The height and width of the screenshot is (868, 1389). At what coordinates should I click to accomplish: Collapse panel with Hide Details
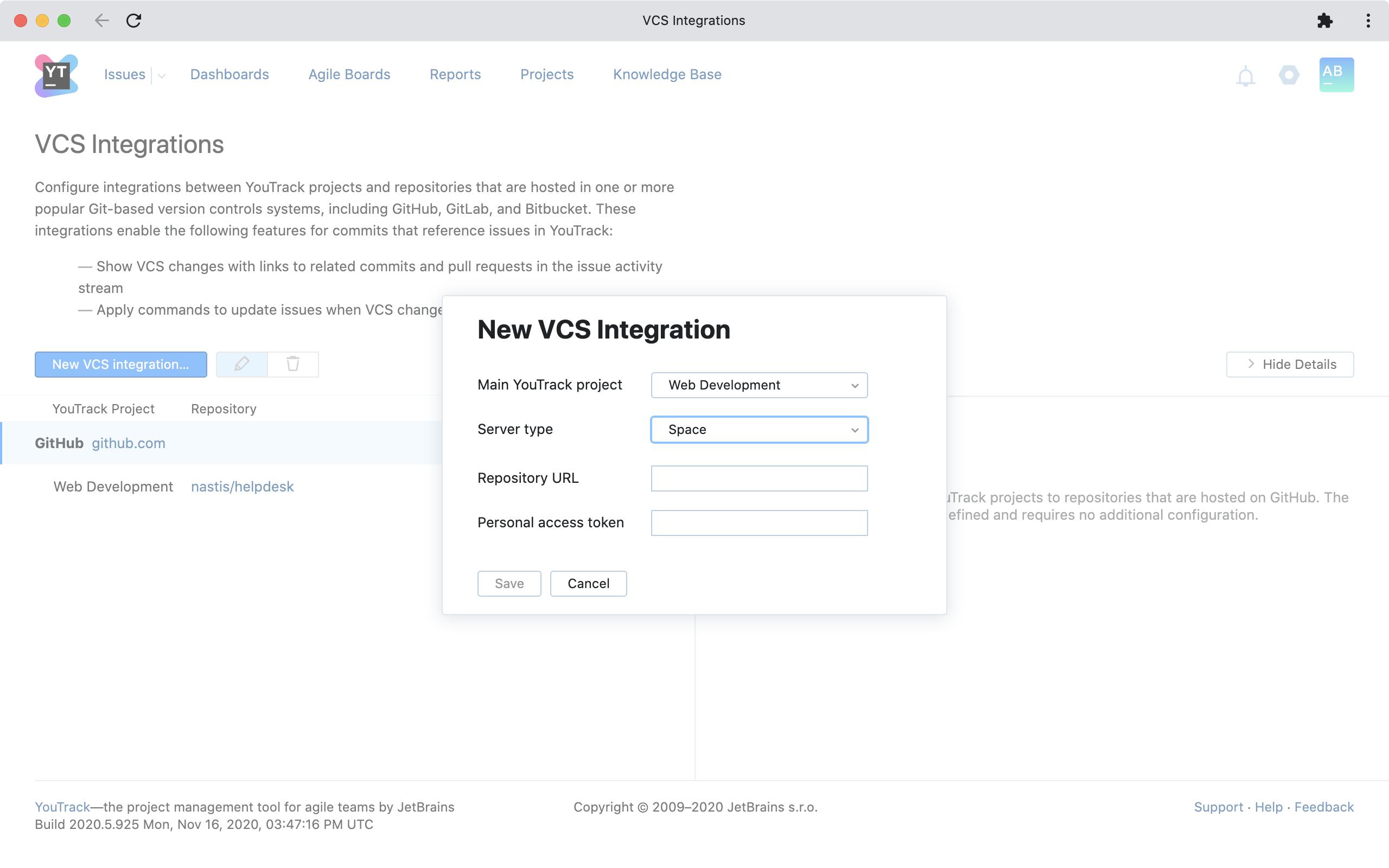click(1290, 364)
